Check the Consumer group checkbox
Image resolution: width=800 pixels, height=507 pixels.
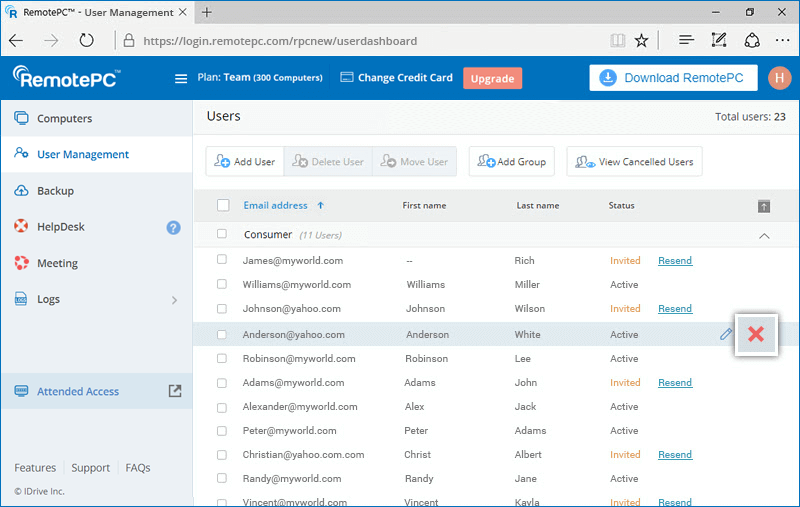(x=221, y=234)
